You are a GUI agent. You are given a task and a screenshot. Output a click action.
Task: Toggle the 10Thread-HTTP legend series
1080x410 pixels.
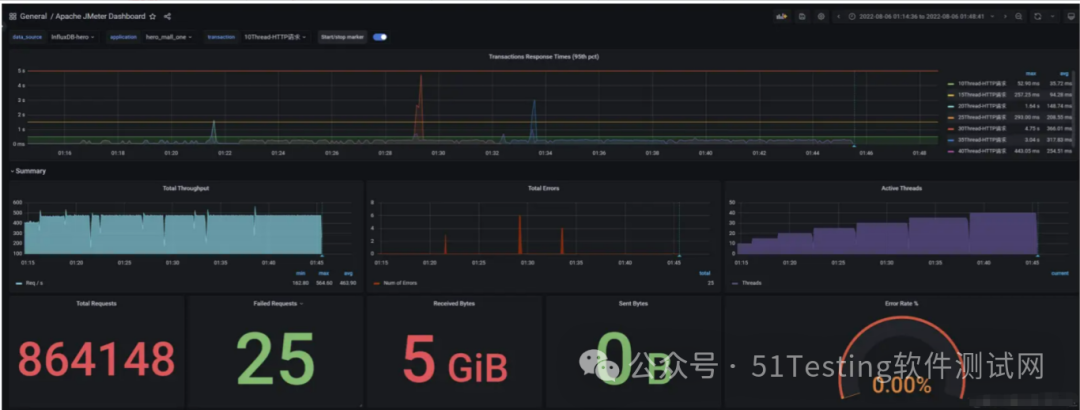pyautogui.click(x=982, y=83)
